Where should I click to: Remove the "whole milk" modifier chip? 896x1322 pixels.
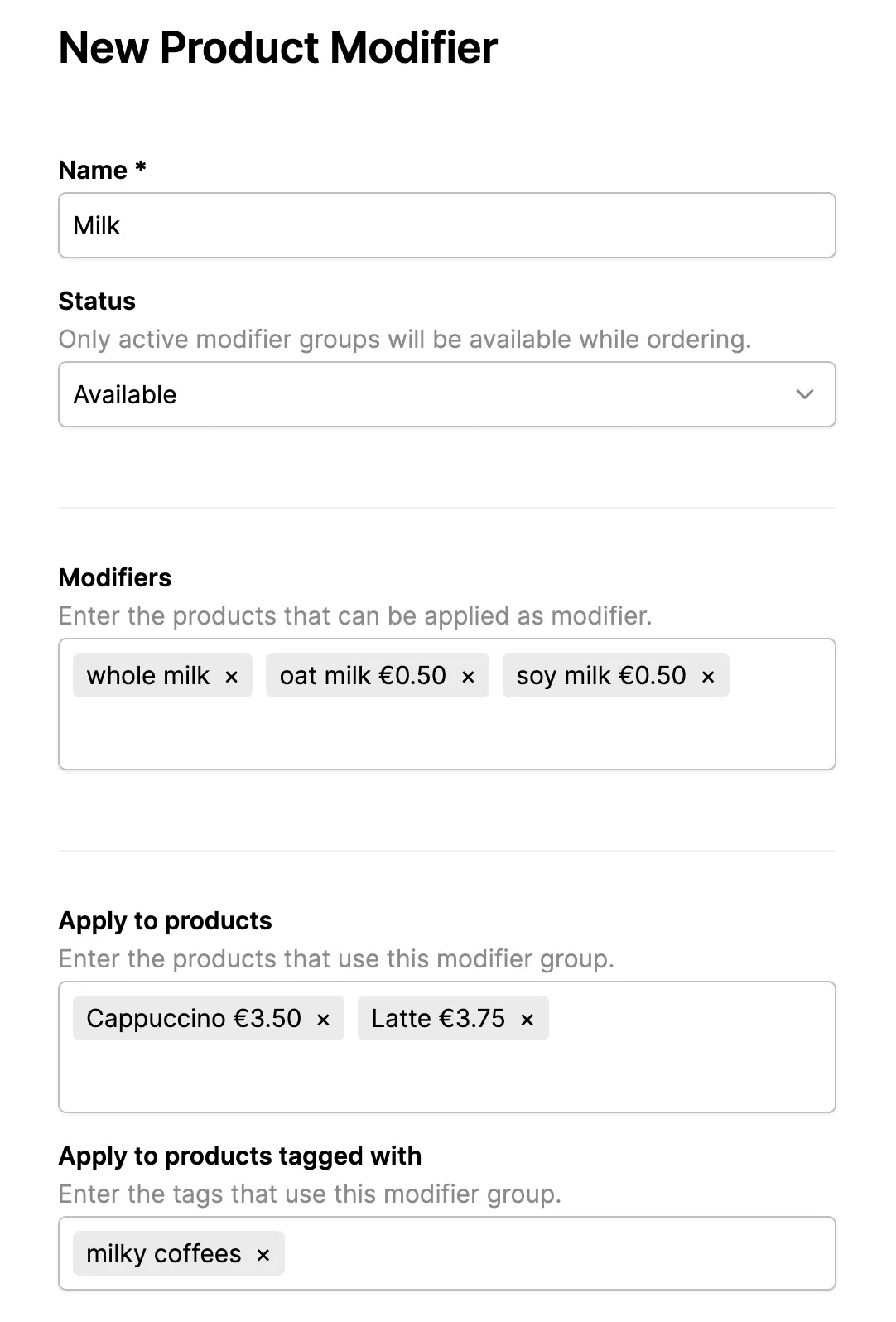click(x=232, y=676)
